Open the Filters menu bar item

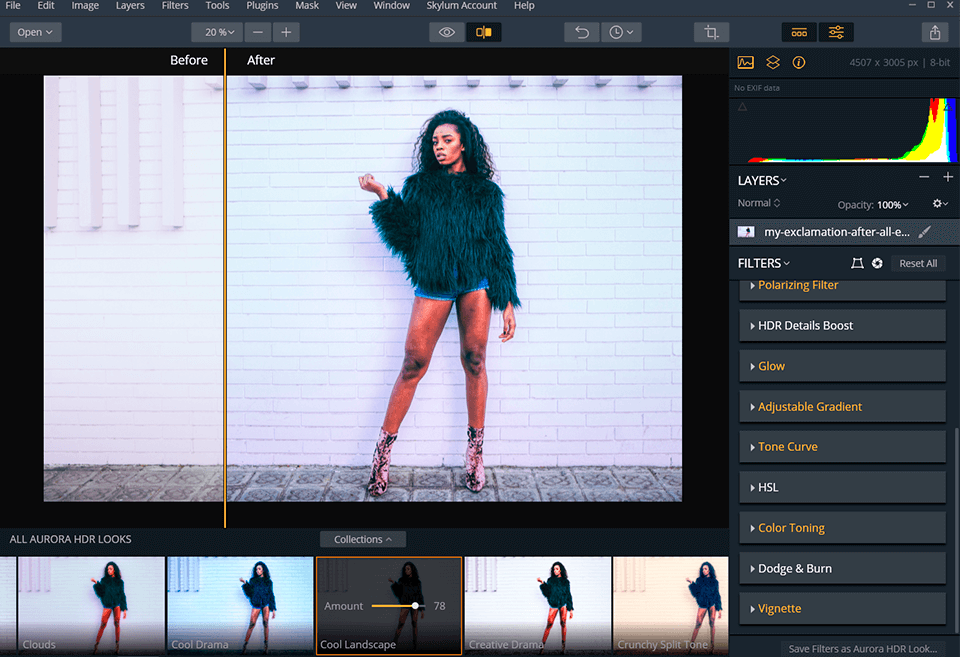[x=175, y=6]
